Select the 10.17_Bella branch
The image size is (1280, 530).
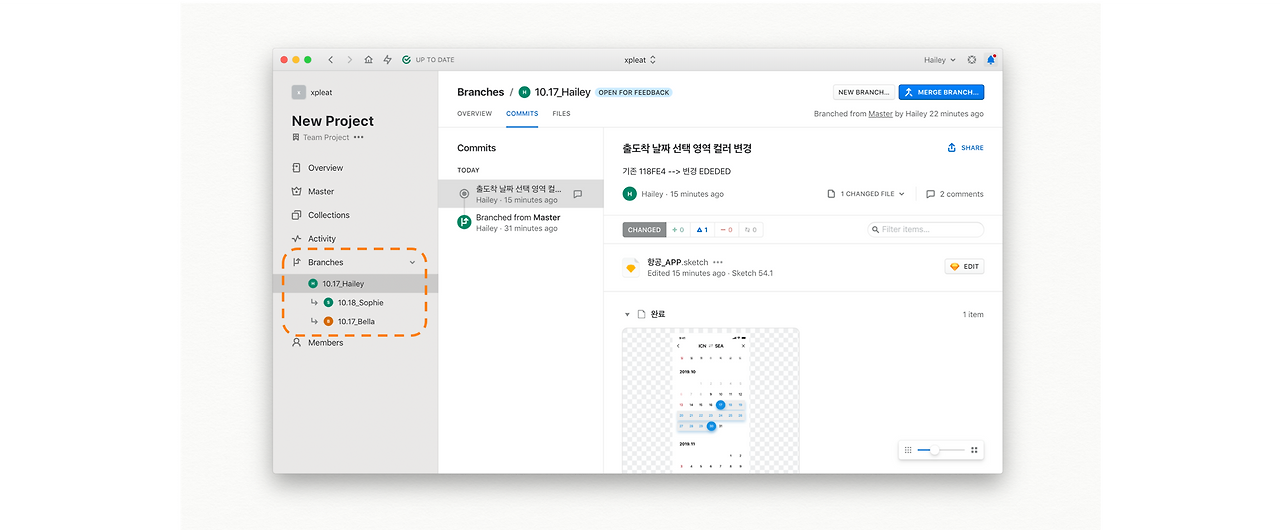(355, 321)
